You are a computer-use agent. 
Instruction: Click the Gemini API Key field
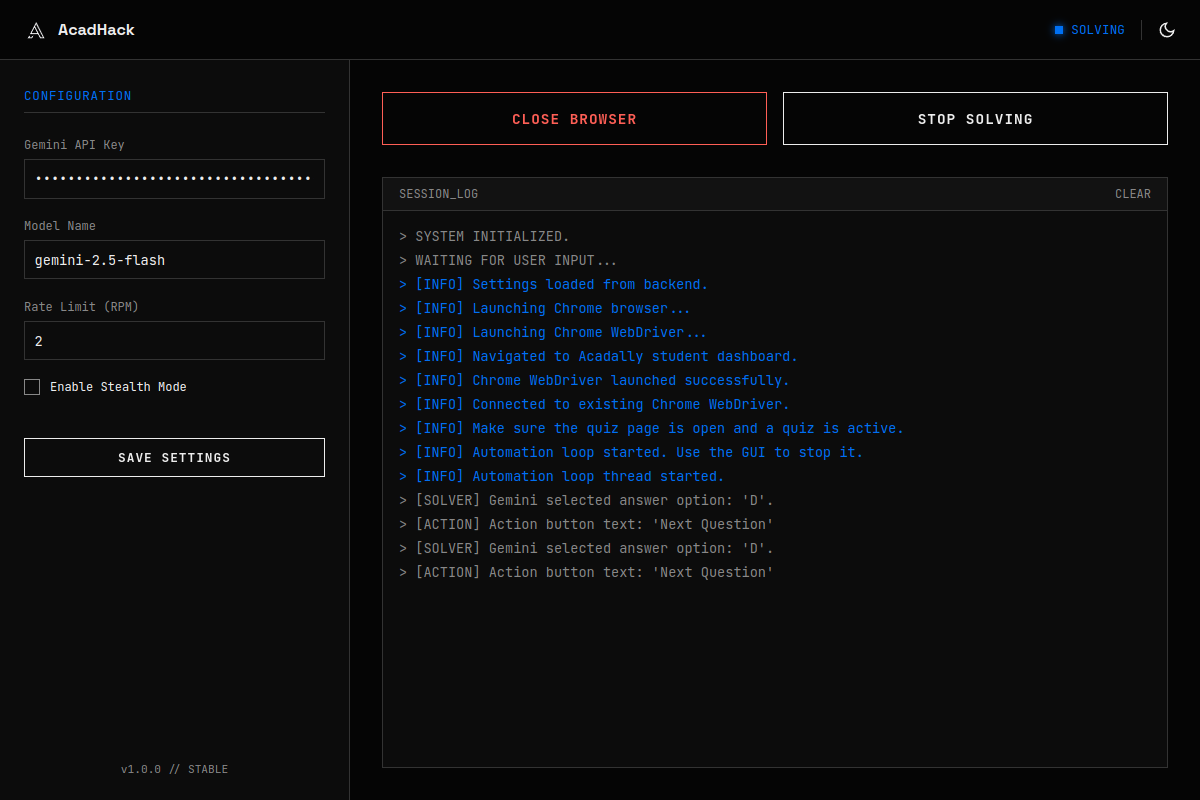(x=174, y=178)
